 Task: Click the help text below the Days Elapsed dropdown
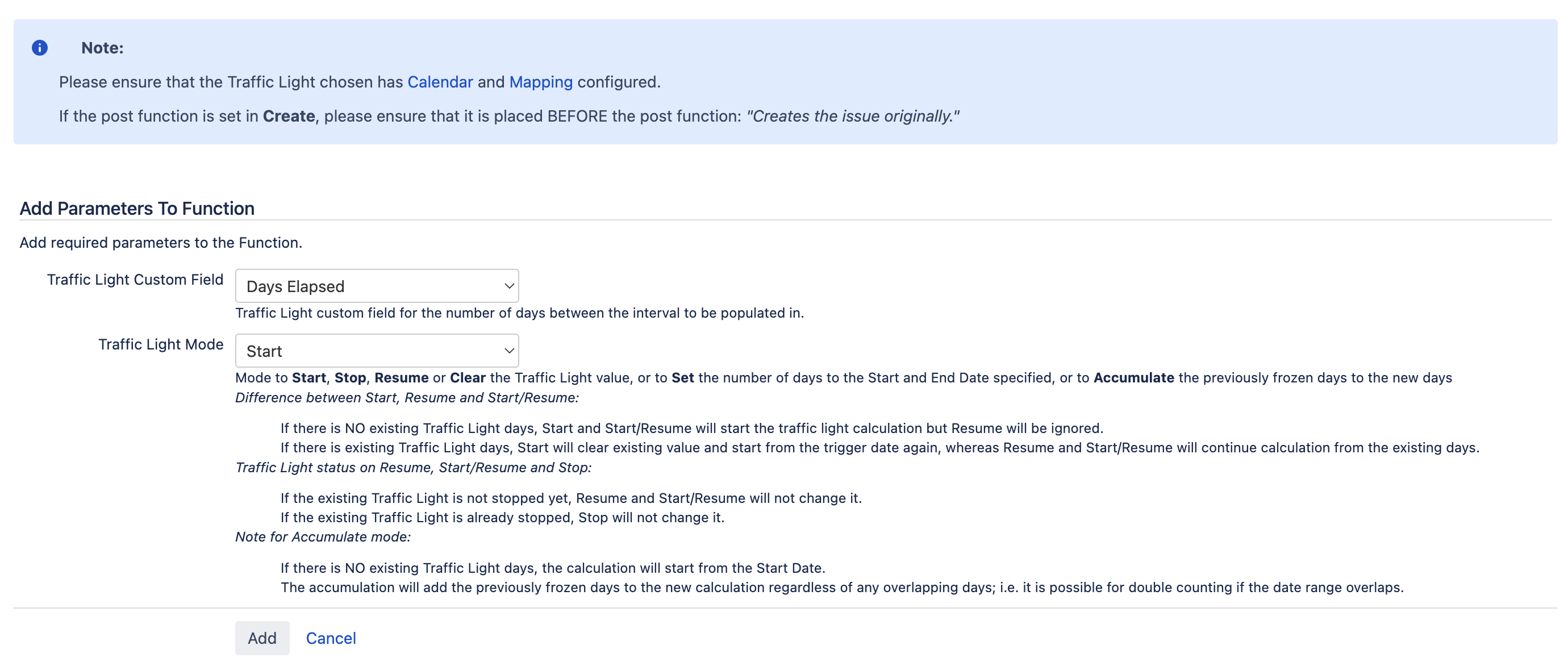[x=519, y=313]
